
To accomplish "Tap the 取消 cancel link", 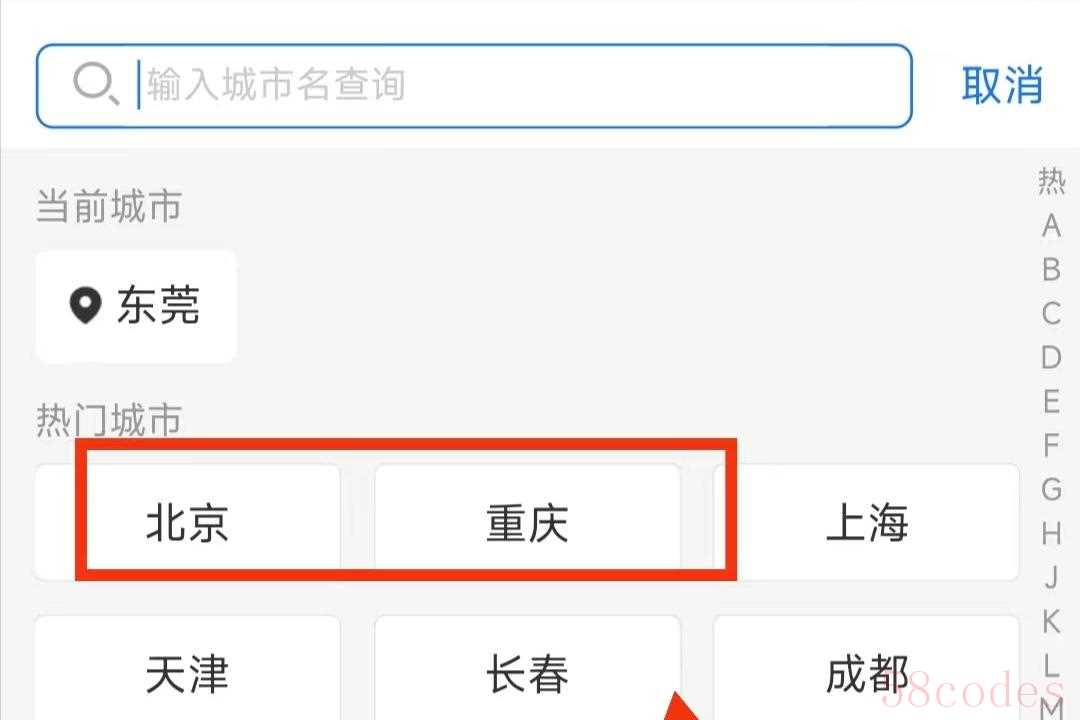I will pyautogui.click(x=1002, y=85).
